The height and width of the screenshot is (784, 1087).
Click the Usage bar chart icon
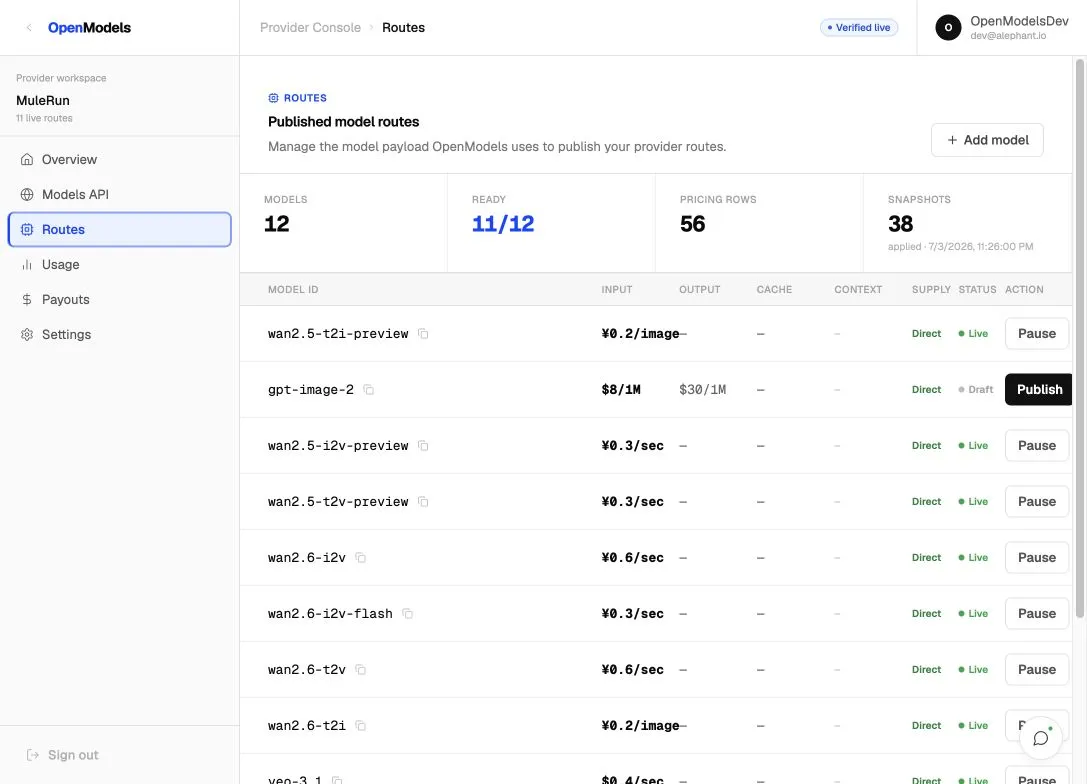pyautogui.click(x=27, y=265)
